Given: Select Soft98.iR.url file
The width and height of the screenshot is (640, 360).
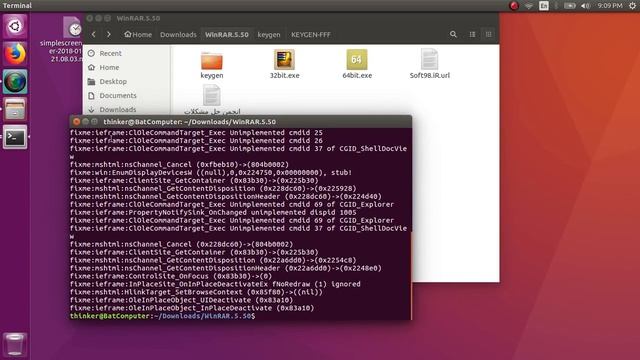Looking at the screenshot, I should [x=429, y=64].
